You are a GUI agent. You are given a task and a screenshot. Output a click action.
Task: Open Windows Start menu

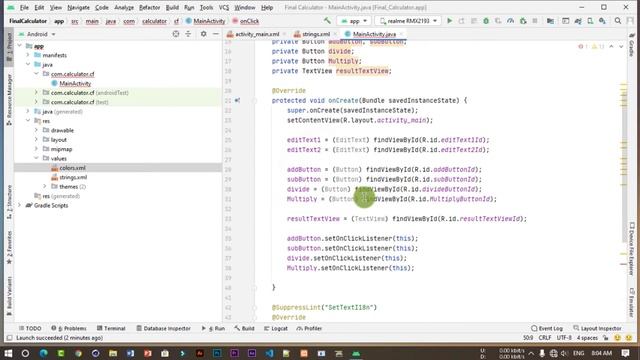[8, 353]
